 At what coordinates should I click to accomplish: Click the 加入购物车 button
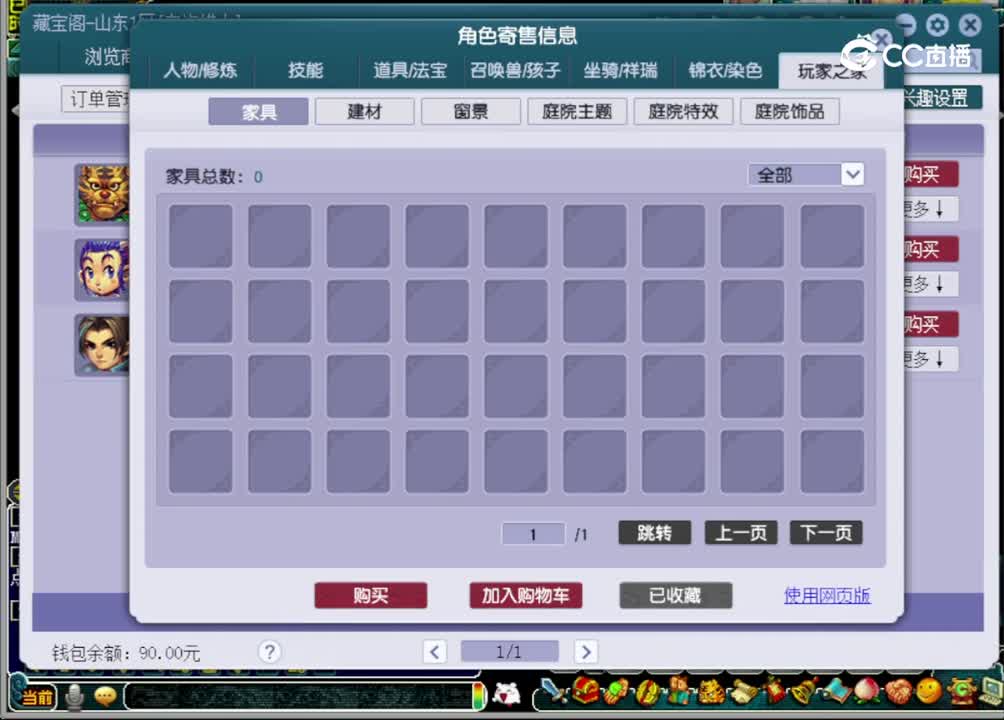click(x=525, y=595)
